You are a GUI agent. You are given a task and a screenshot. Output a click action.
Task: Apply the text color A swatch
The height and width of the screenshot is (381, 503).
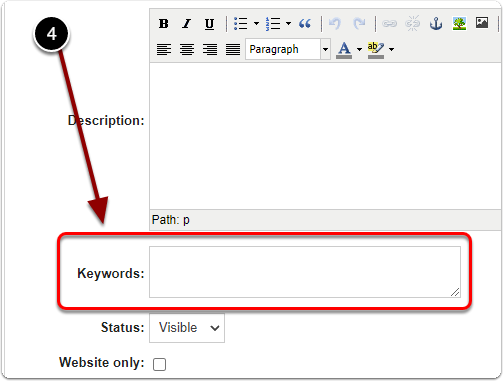click(344, 50)
